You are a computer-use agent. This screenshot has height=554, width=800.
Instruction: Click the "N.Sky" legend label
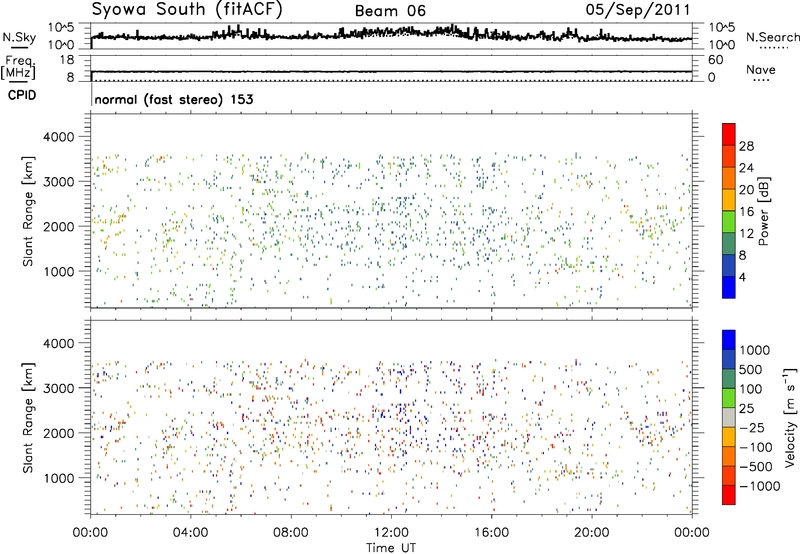[x=19, y=37]
